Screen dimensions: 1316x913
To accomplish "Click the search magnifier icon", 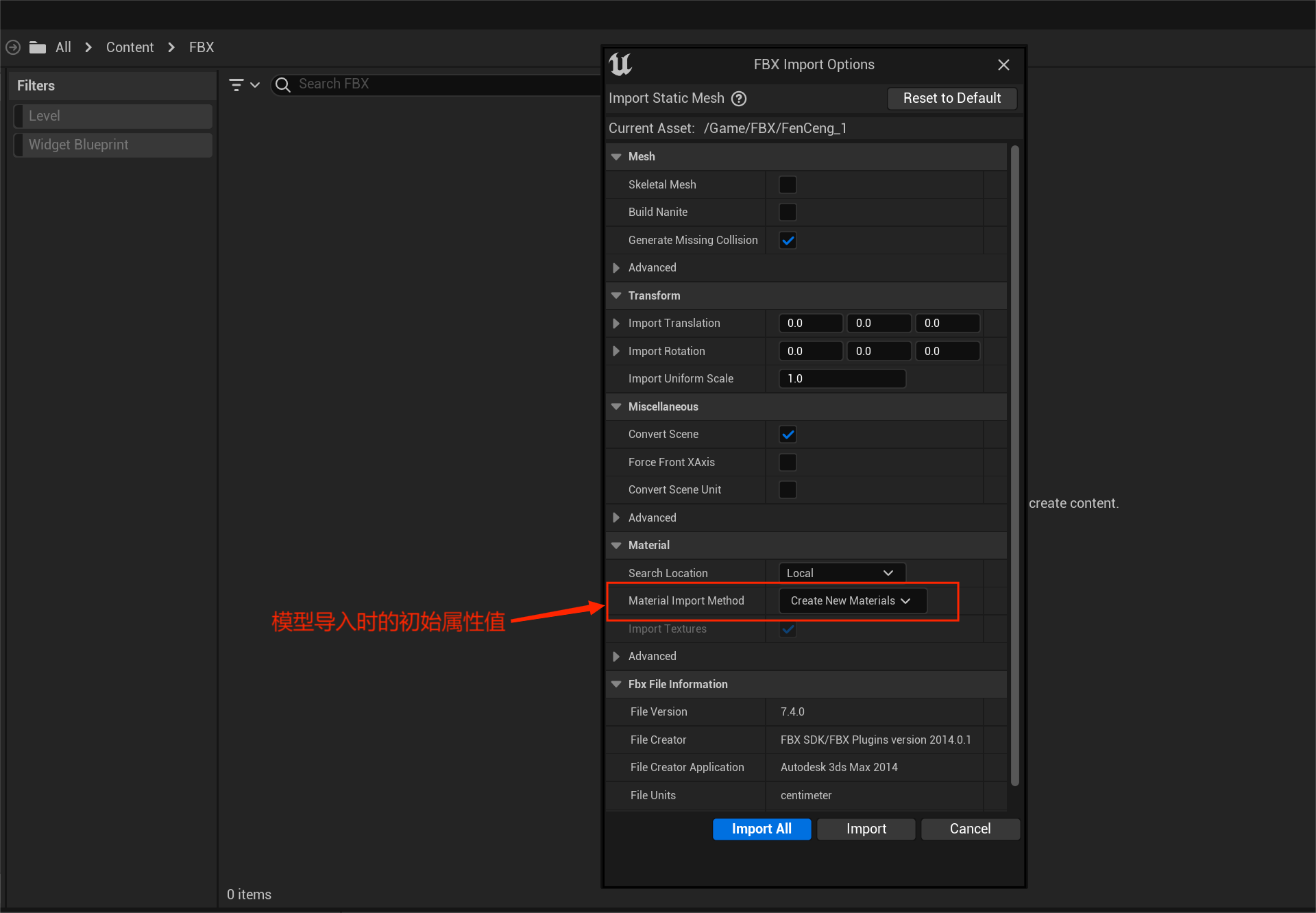I will 283,84.
